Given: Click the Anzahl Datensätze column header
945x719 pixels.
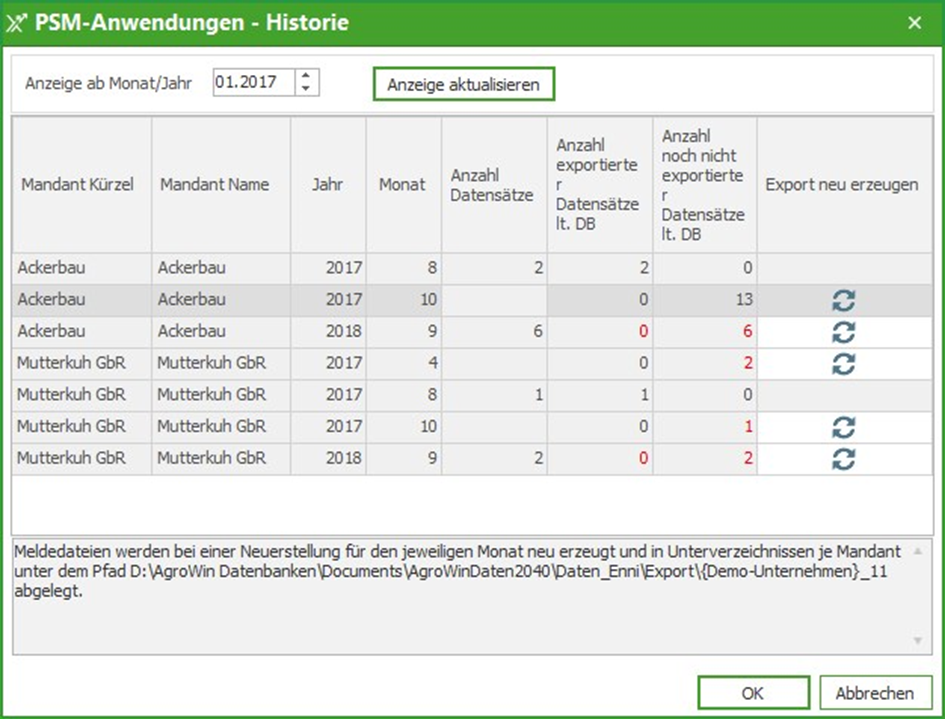Looking at the screenshot, I should point(491,185).
